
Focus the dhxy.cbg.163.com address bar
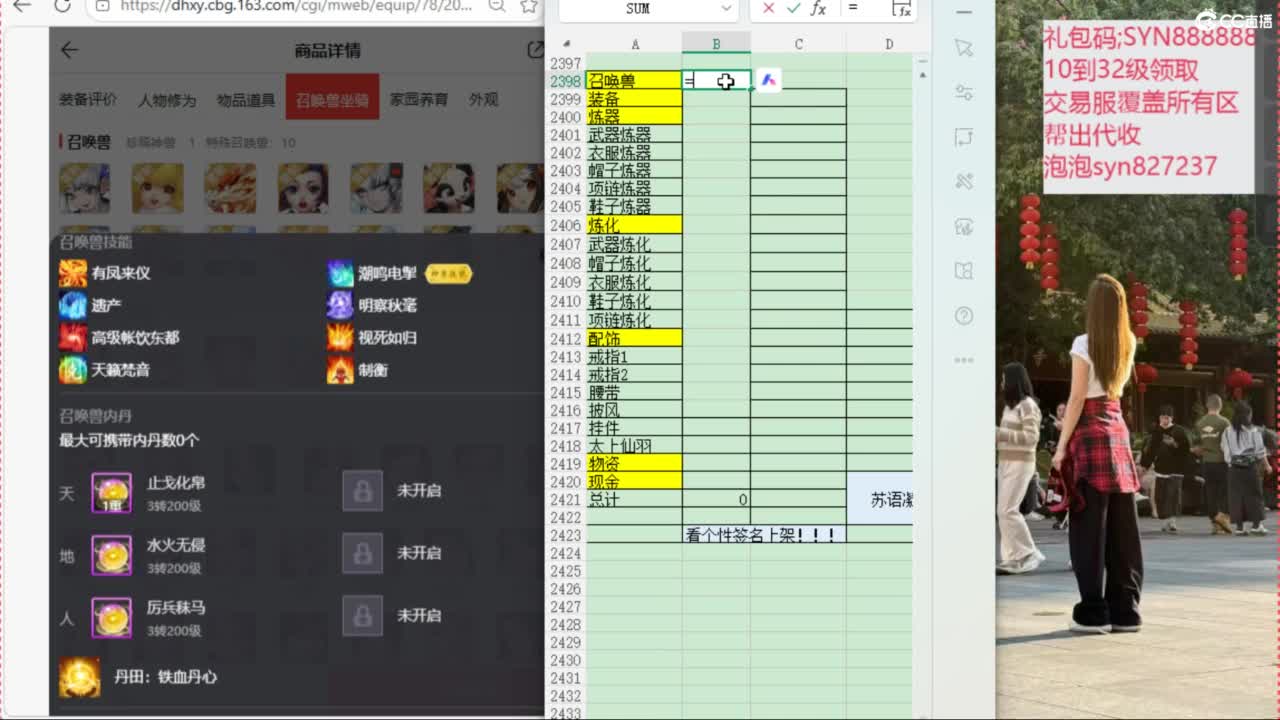point(295,6)
